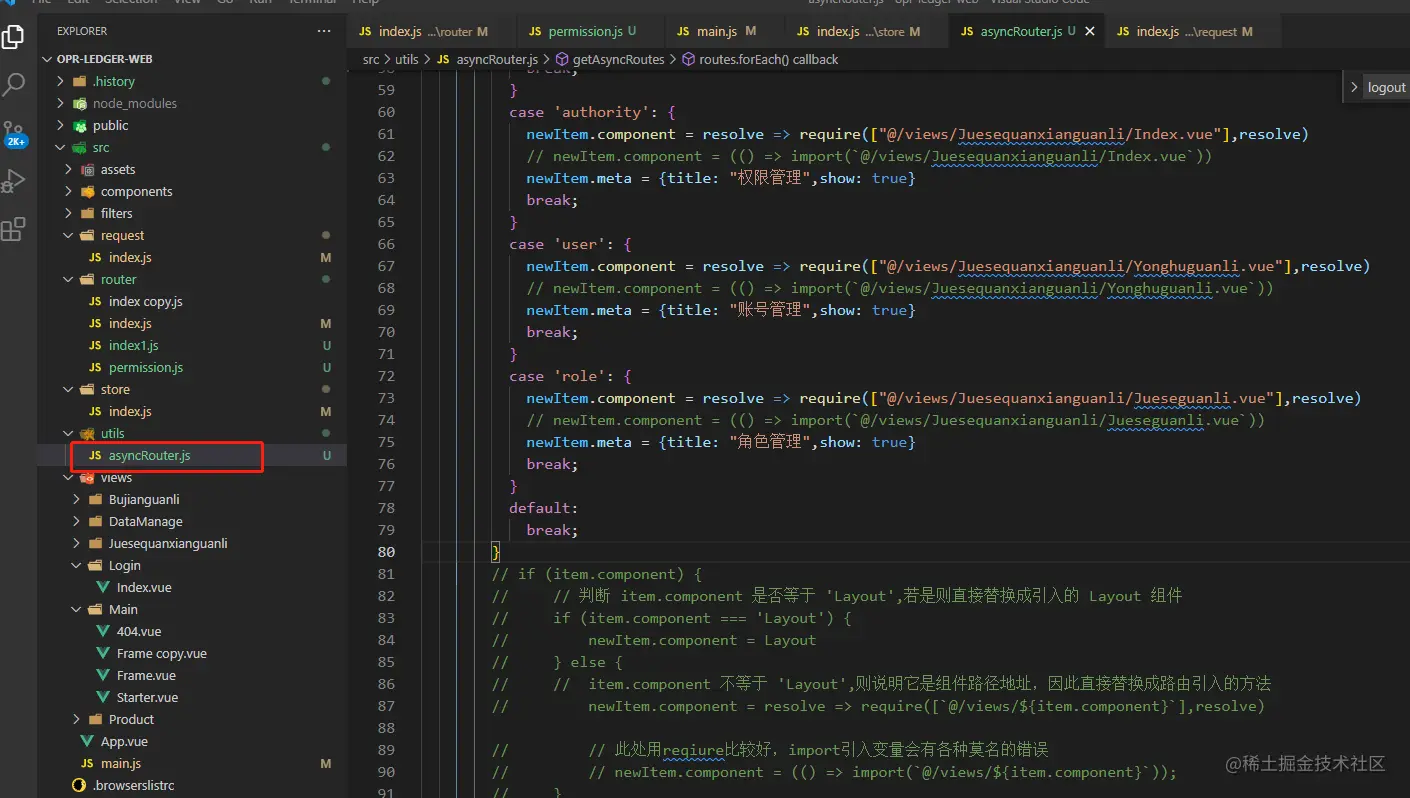This screenshot has width=1410, height=798.
Task: Click the JS icon beside index copy.js
Action: click(96, 301)
